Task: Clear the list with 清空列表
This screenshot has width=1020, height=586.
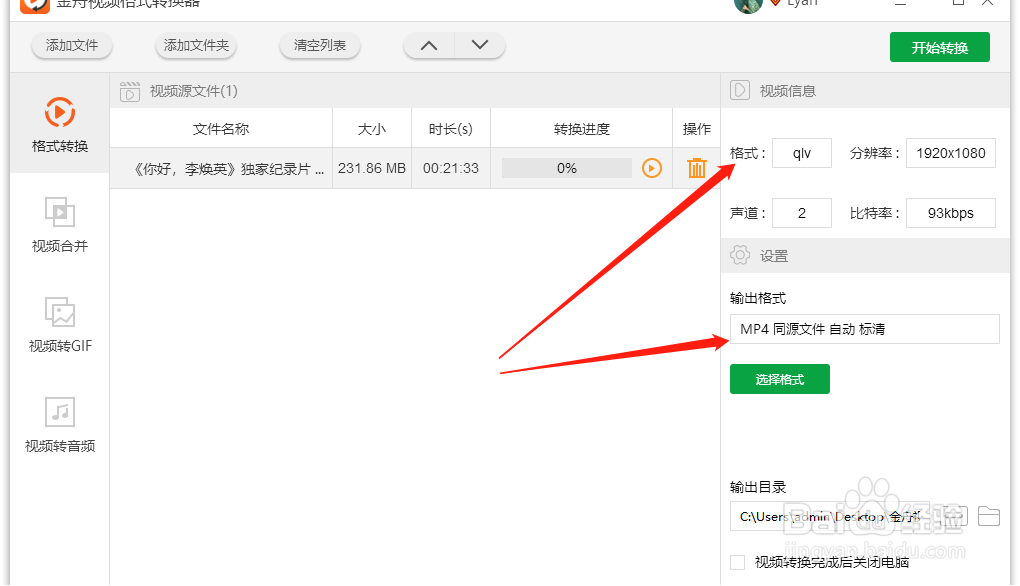Action: tap(319, 46)
